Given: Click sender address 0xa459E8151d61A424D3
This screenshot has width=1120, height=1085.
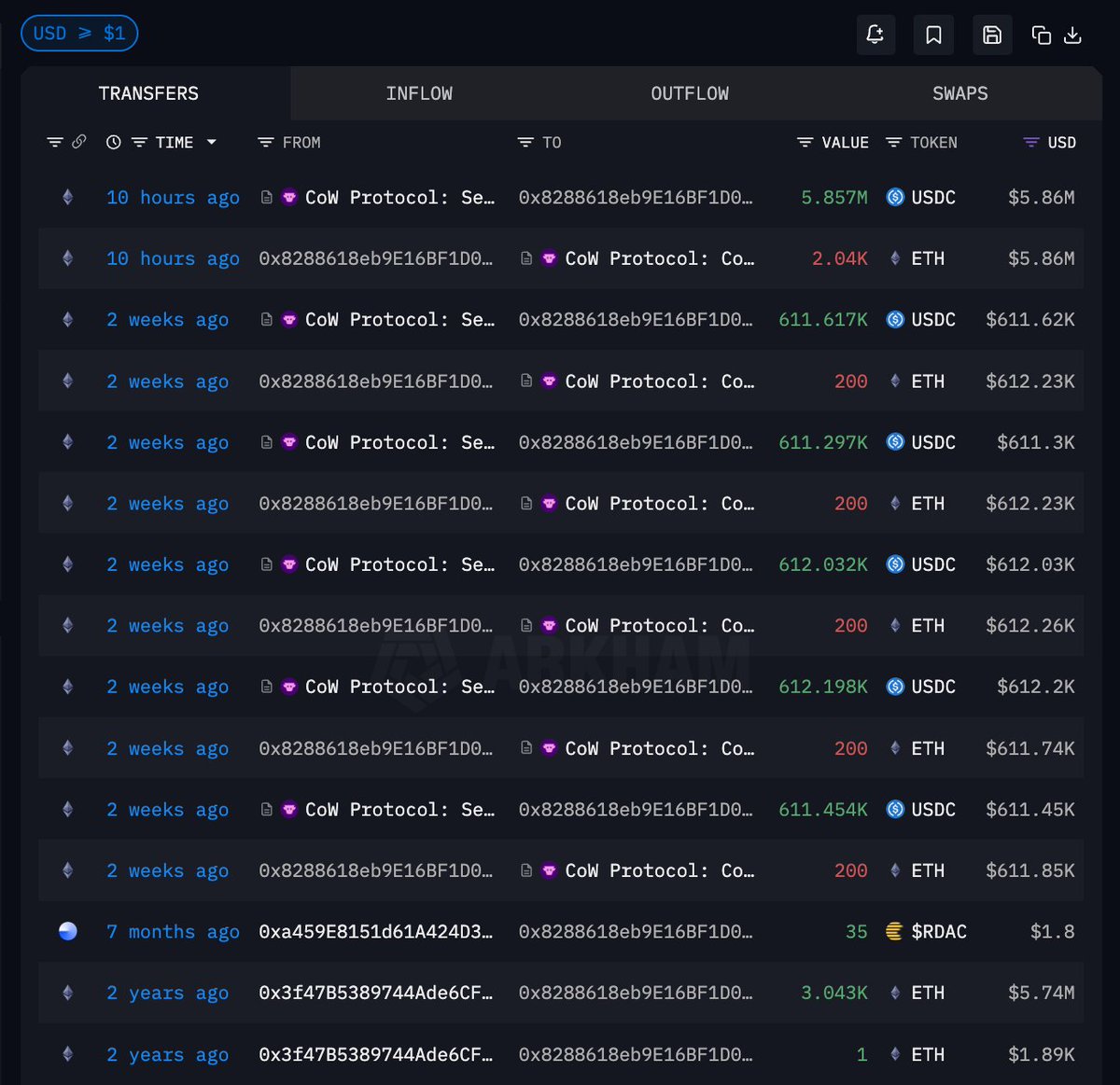Looking at the screenshot, I should pos(375,932).
